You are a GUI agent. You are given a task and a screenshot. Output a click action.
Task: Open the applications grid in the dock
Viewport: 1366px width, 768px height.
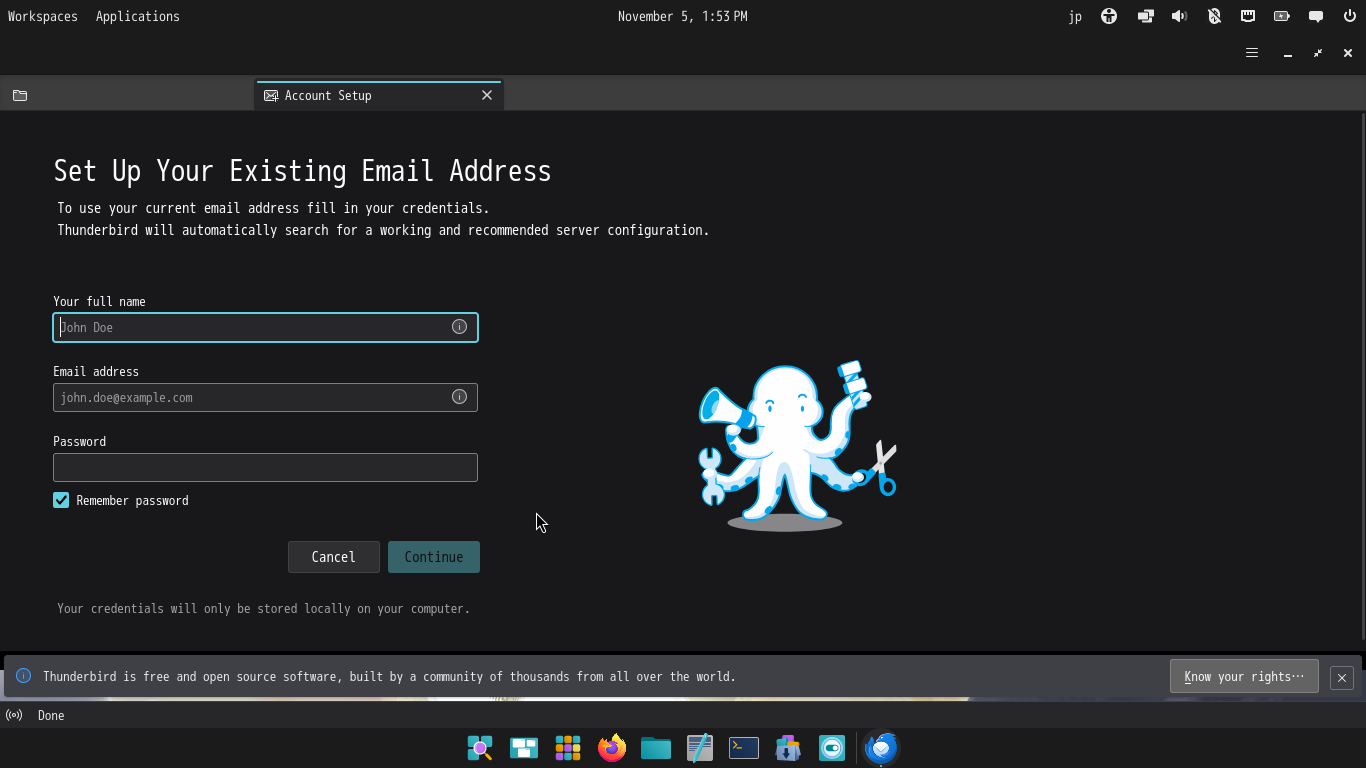[568, 748]
